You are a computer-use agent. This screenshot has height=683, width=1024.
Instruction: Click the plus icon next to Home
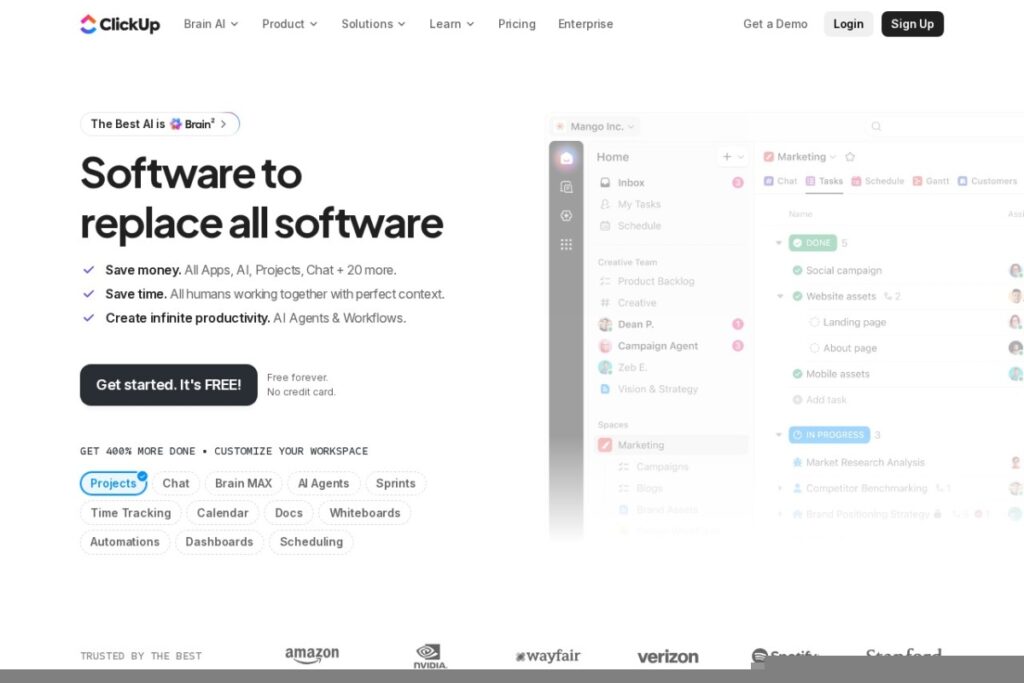727,157
